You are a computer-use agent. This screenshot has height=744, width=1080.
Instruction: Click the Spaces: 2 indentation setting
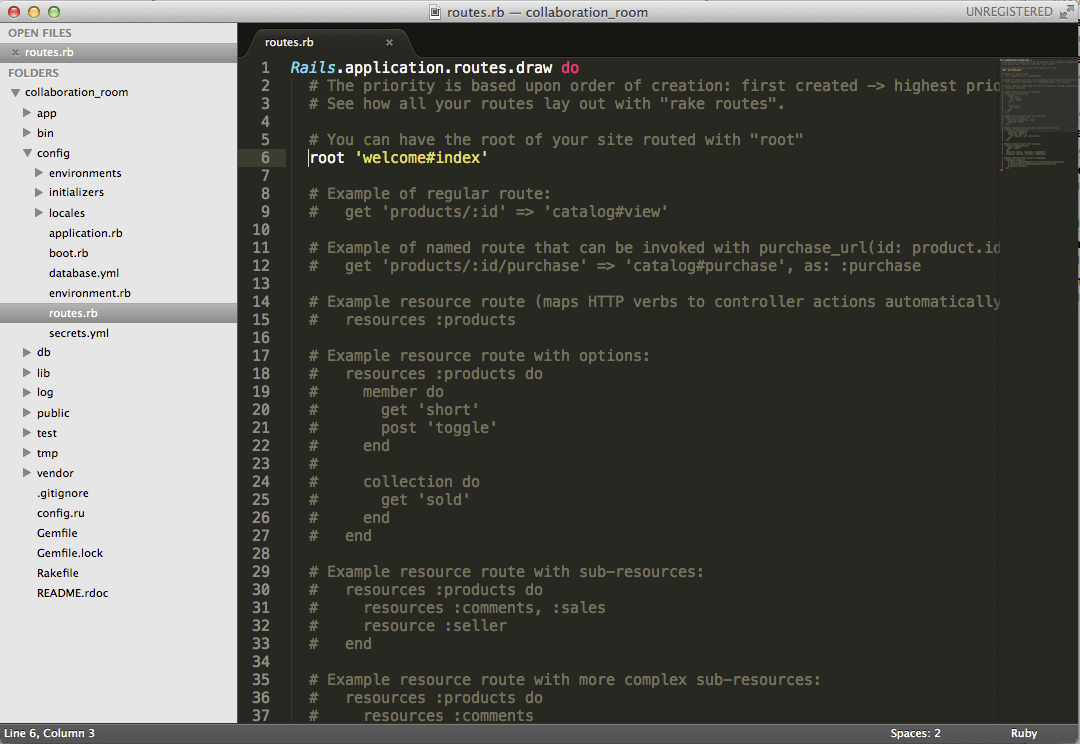click(915, 734)
